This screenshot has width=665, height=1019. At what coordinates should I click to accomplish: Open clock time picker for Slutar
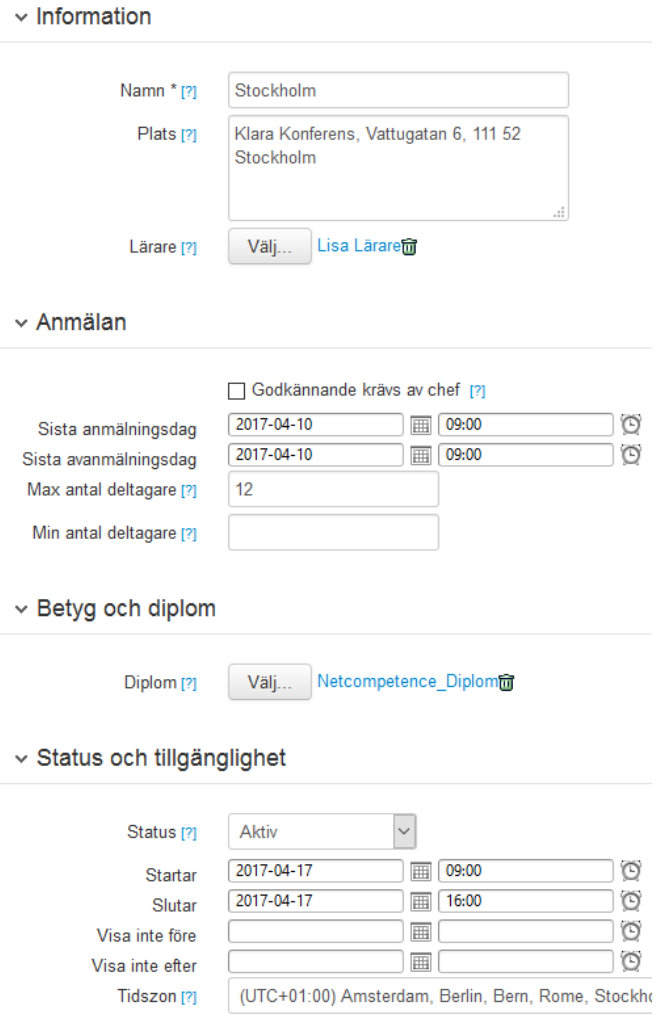click(631, 902)
